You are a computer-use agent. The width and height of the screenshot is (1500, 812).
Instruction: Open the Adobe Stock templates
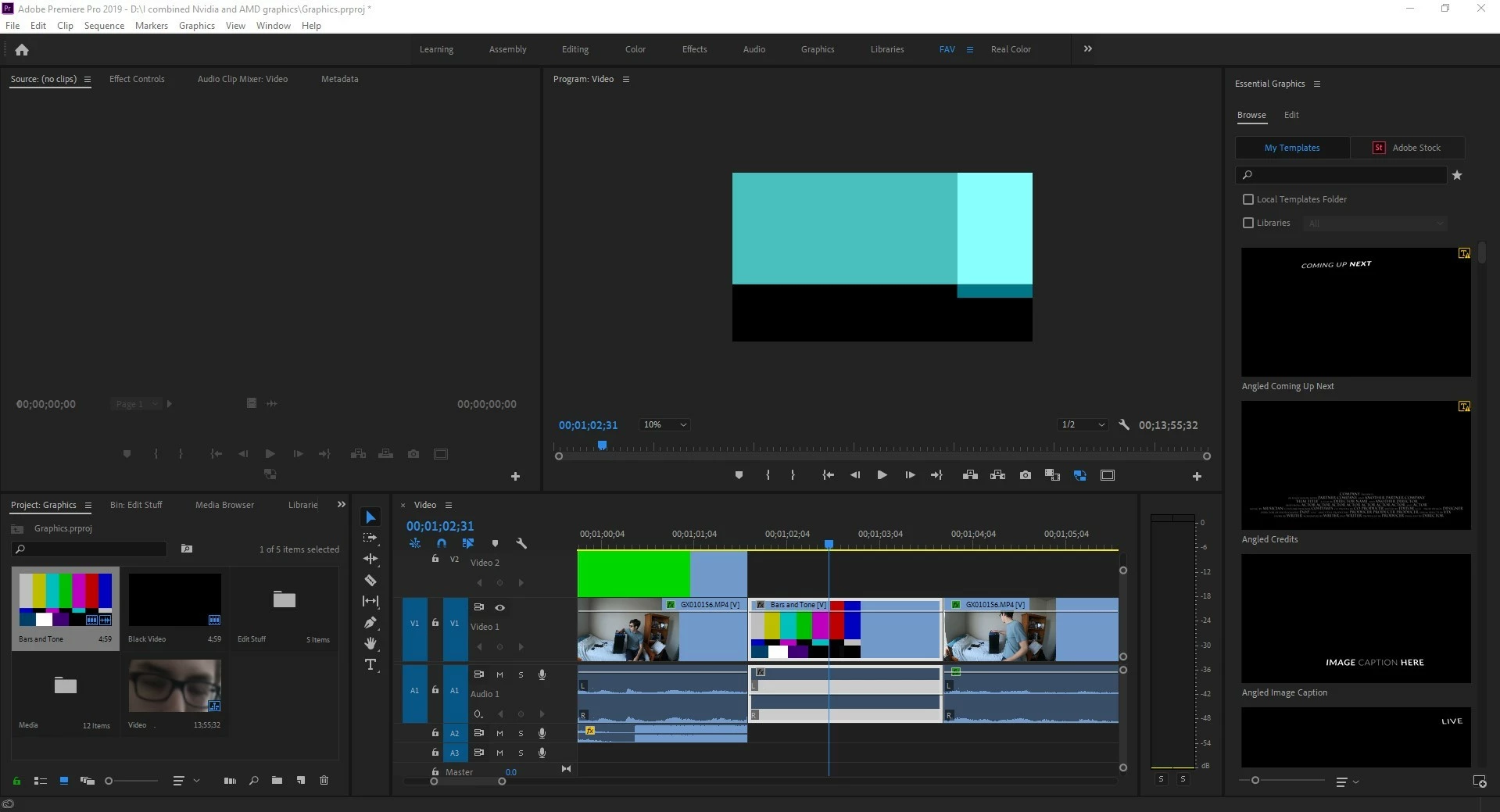click(x=1407, y=148)
